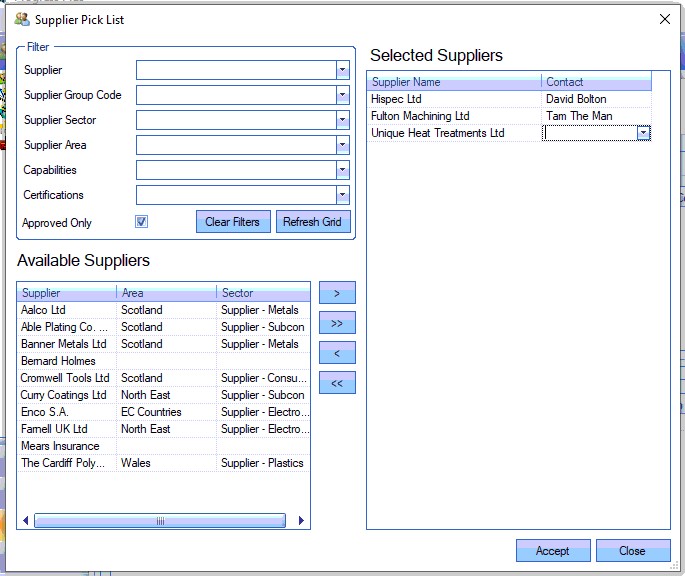Select the Bernard Holmes supplier row
Screen dimensions: 685x576
[x=163, y=361]
